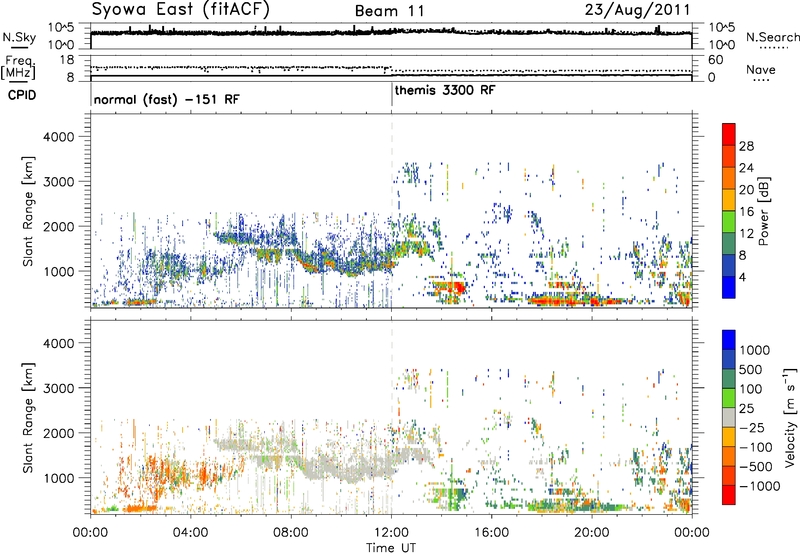This screenshot has height=554, width=800.
Task: Click the "16" label on the Power colorbar
Action: click(746, 212)
